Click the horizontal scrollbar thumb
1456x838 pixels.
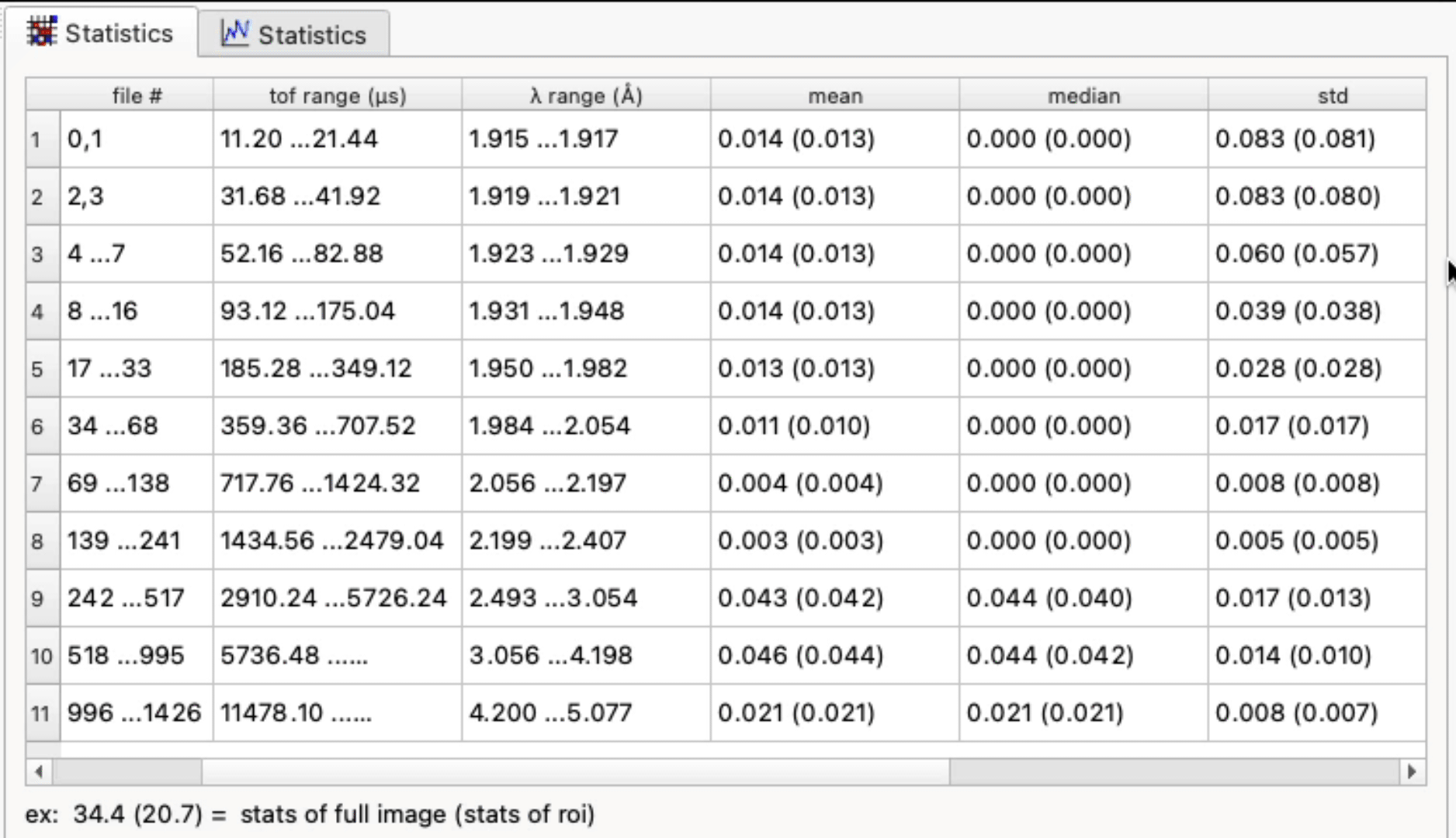pyautogui.click(x=574, y=771)
